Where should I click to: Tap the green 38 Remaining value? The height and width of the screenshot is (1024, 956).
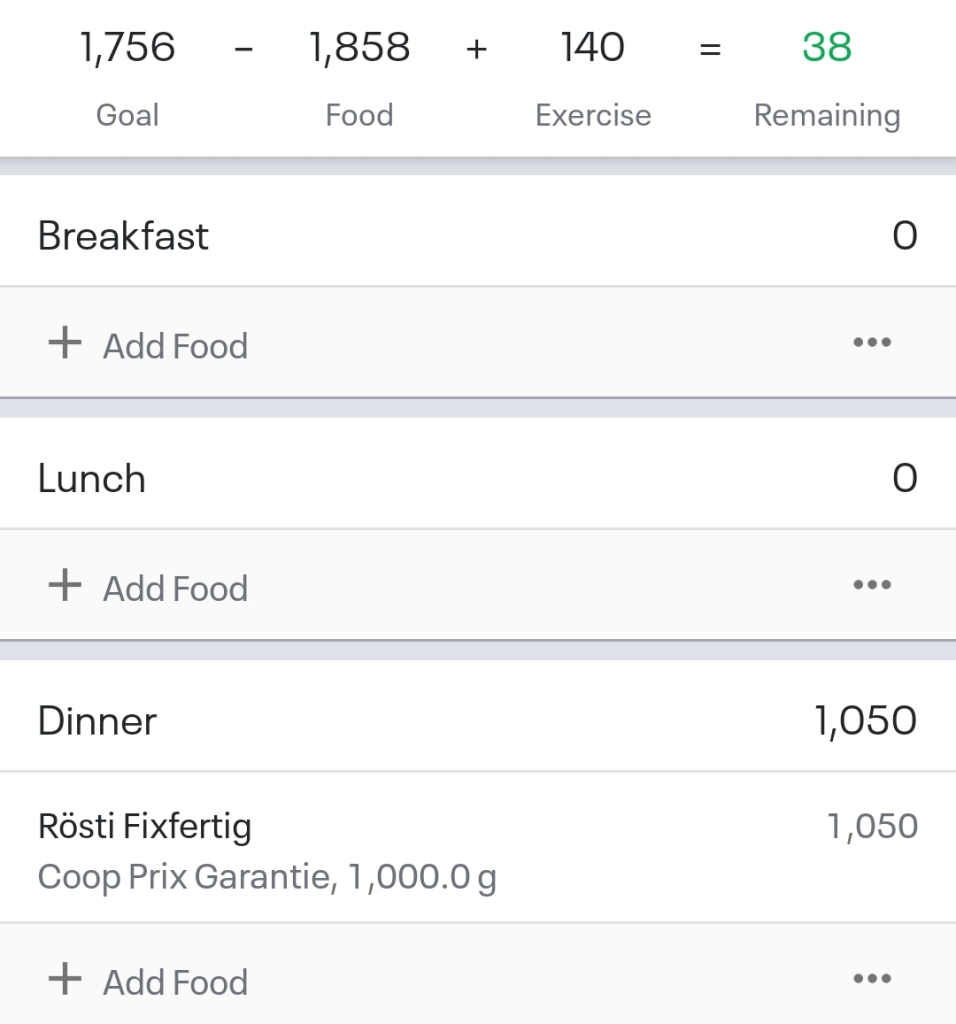(x=826, y=48)
